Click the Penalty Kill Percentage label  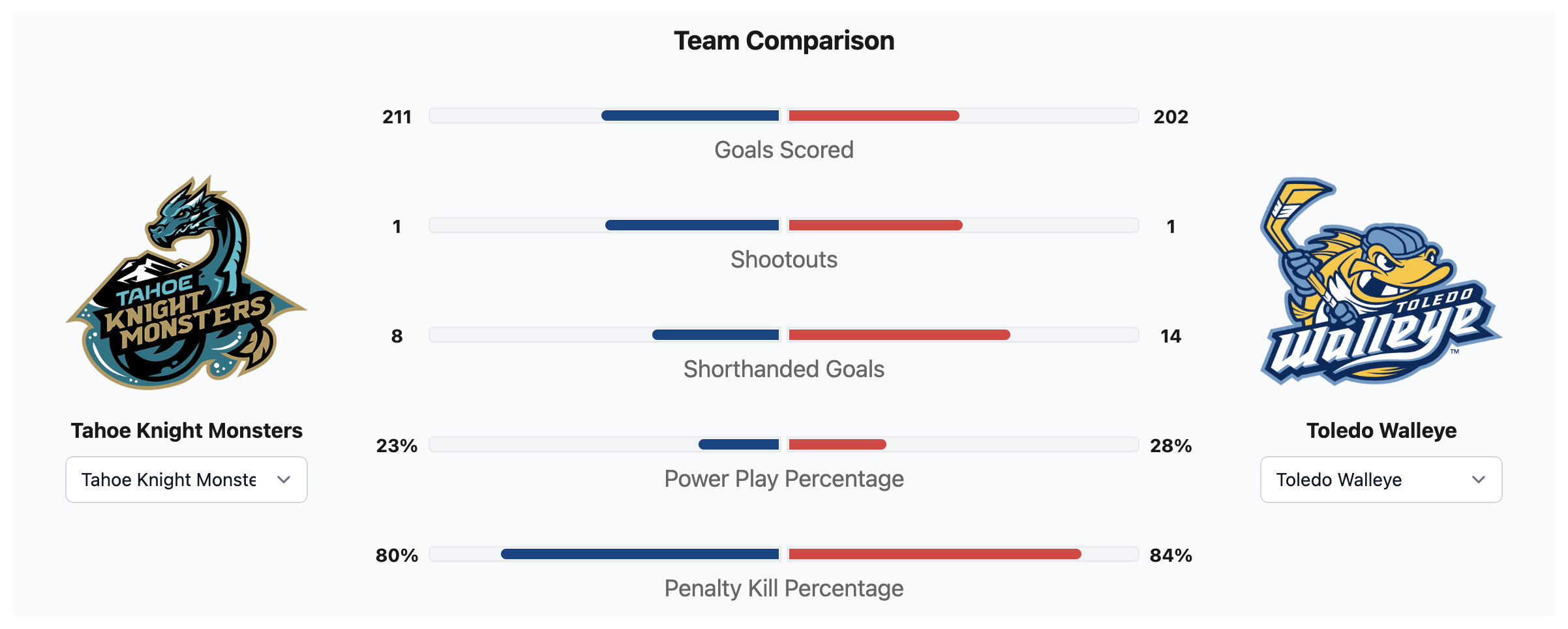784,589
